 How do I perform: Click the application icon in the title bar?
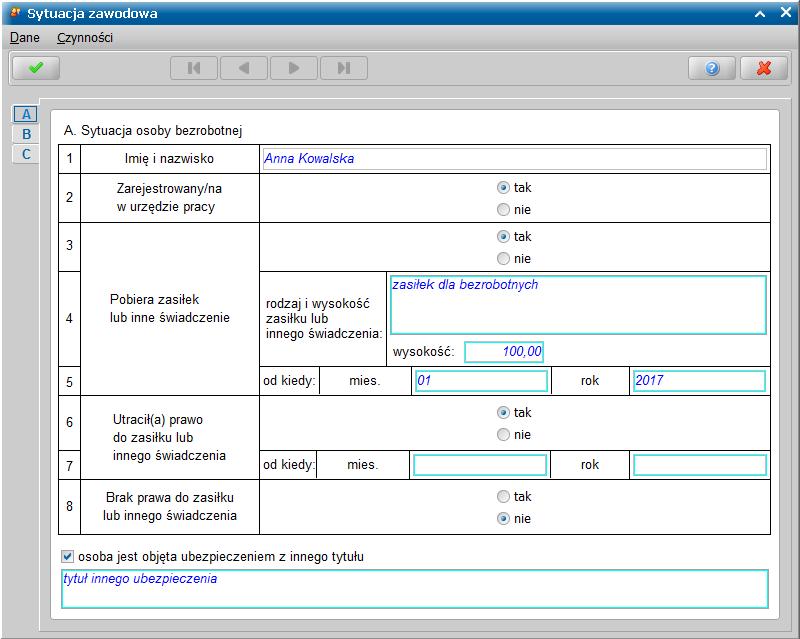click(15, 12)
